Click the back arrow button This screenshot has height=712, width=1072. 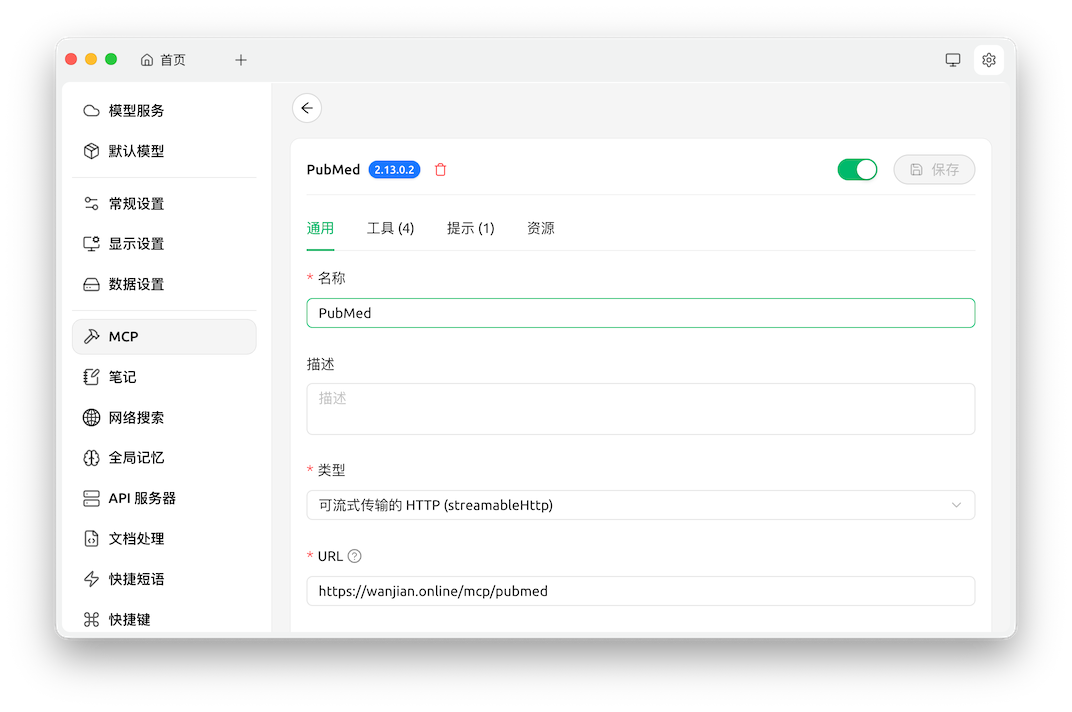(x=307, y=108)
